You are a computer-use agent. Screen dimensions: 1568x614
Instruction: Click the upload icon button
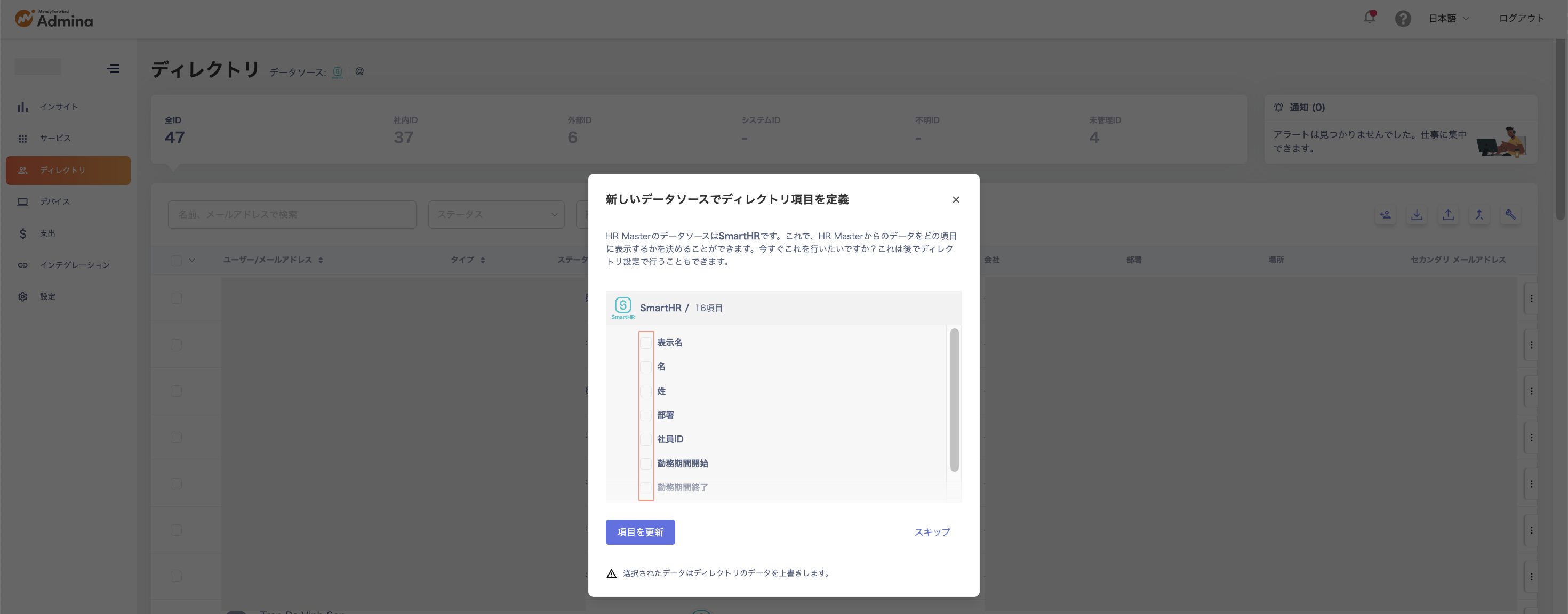(1448, 214)
